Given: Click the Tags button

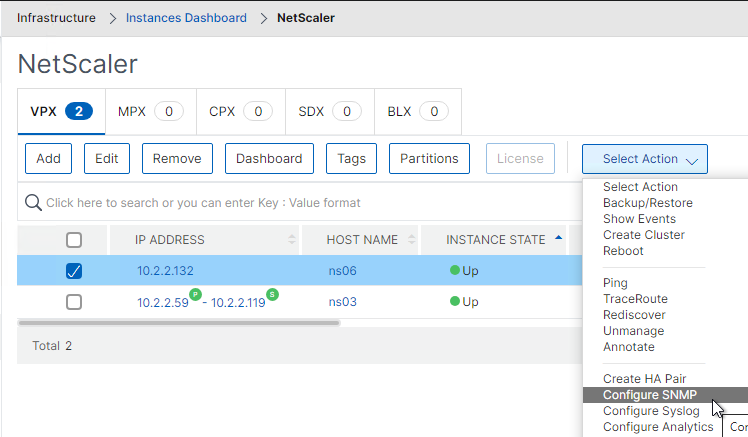Looking at the screenshot, I should click(351, 158).
